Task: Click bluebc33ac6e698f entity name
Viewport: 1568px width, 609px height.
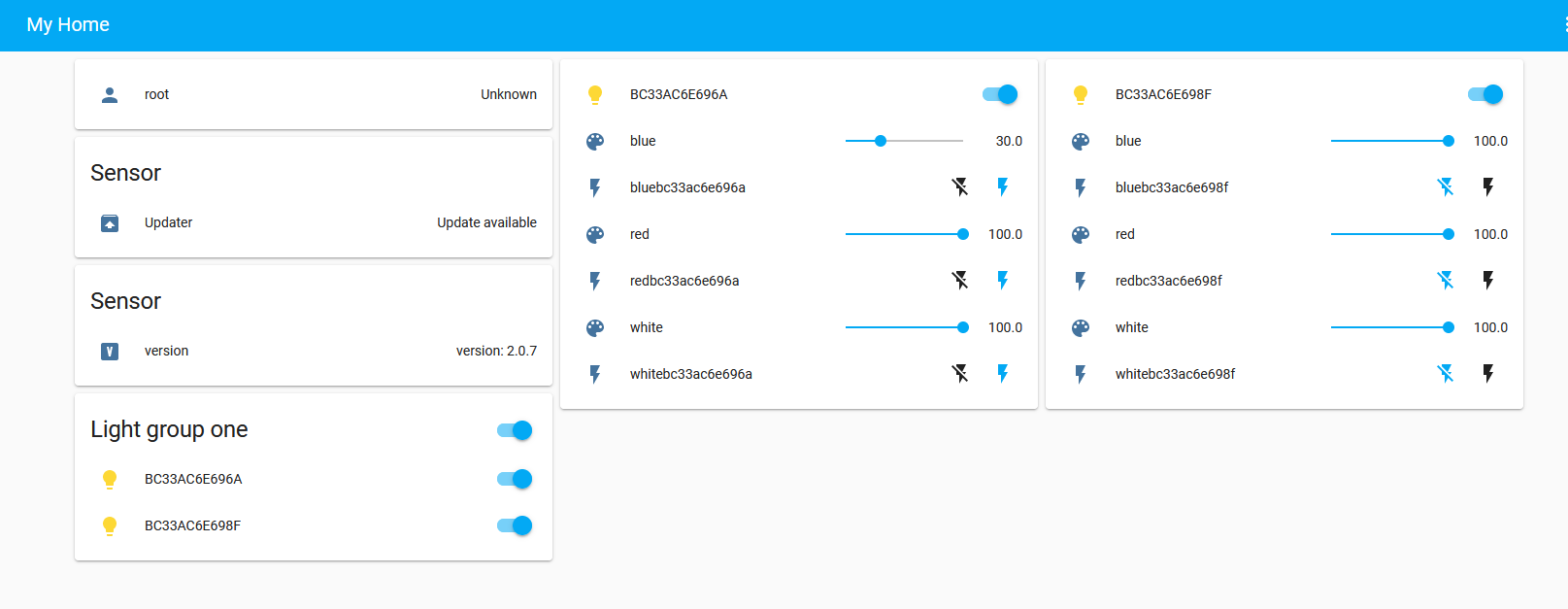Action: point(1172,187)
